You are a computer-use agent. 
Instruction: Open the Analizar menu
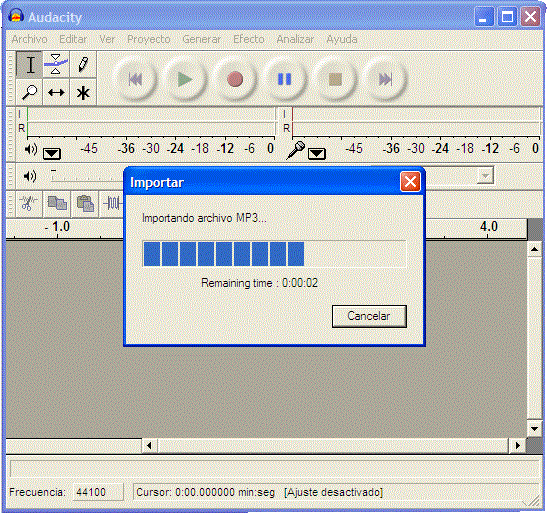tap(295, 39)
